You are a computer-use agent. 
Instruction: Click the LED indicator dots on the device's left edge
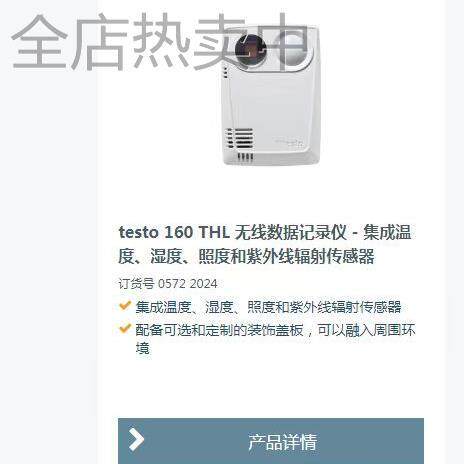[x=225, y=73]
